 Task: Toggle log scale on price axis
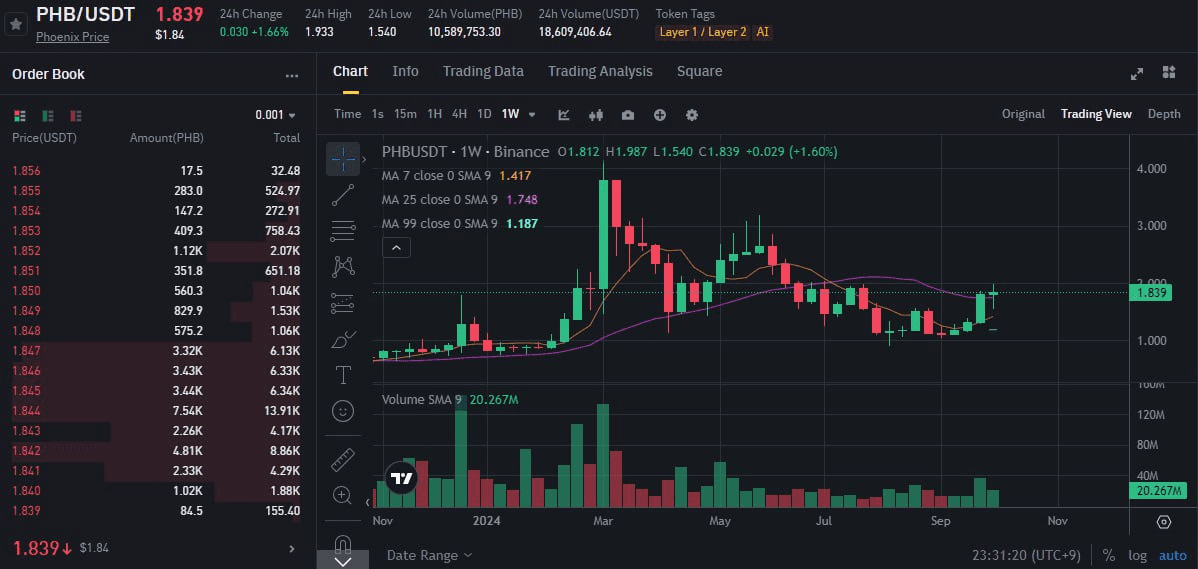click(1137, 555)
